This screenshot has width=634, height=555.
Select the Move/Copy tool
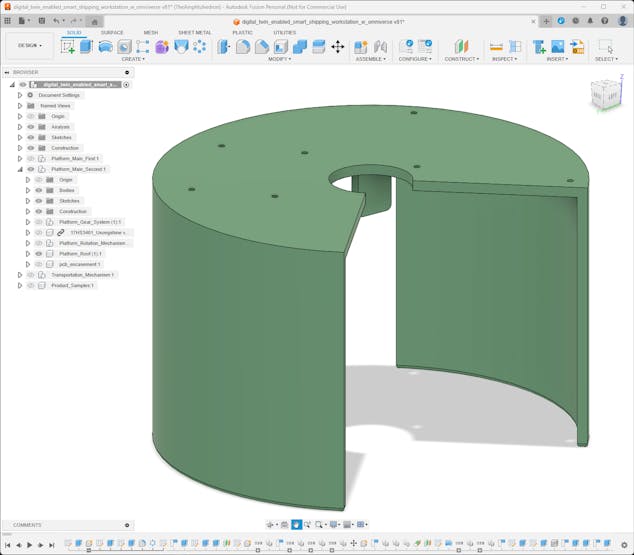pyautogui.click(x=337, y=46)
